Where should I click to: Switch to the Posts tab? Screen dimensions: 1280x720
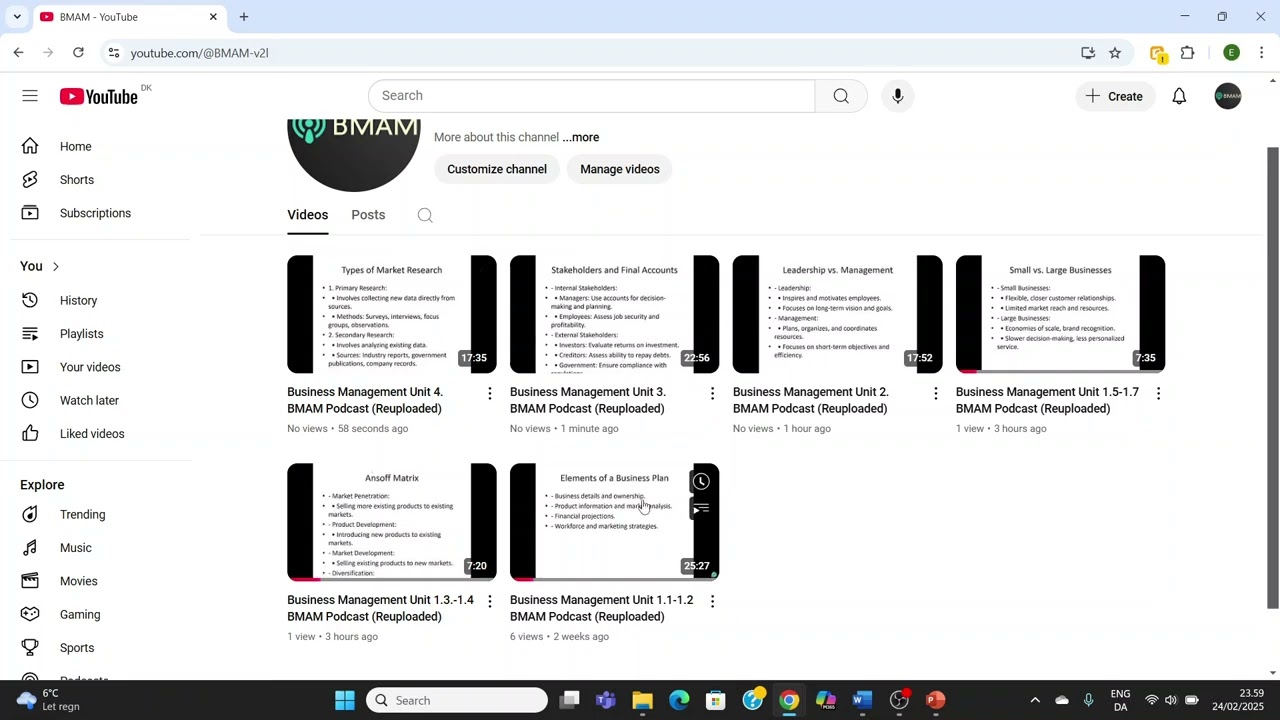368,215
